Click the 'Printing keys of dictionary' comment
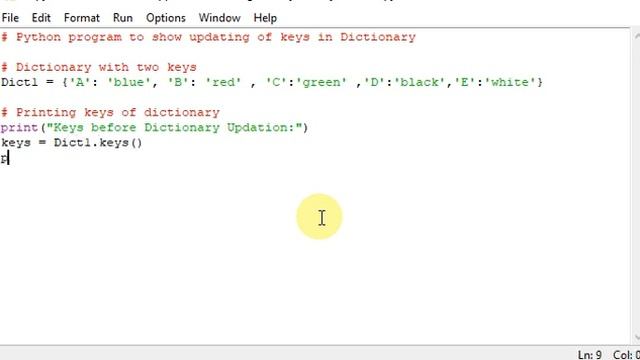The height and width of the screenshot is (360, 640). click(110, 113)
